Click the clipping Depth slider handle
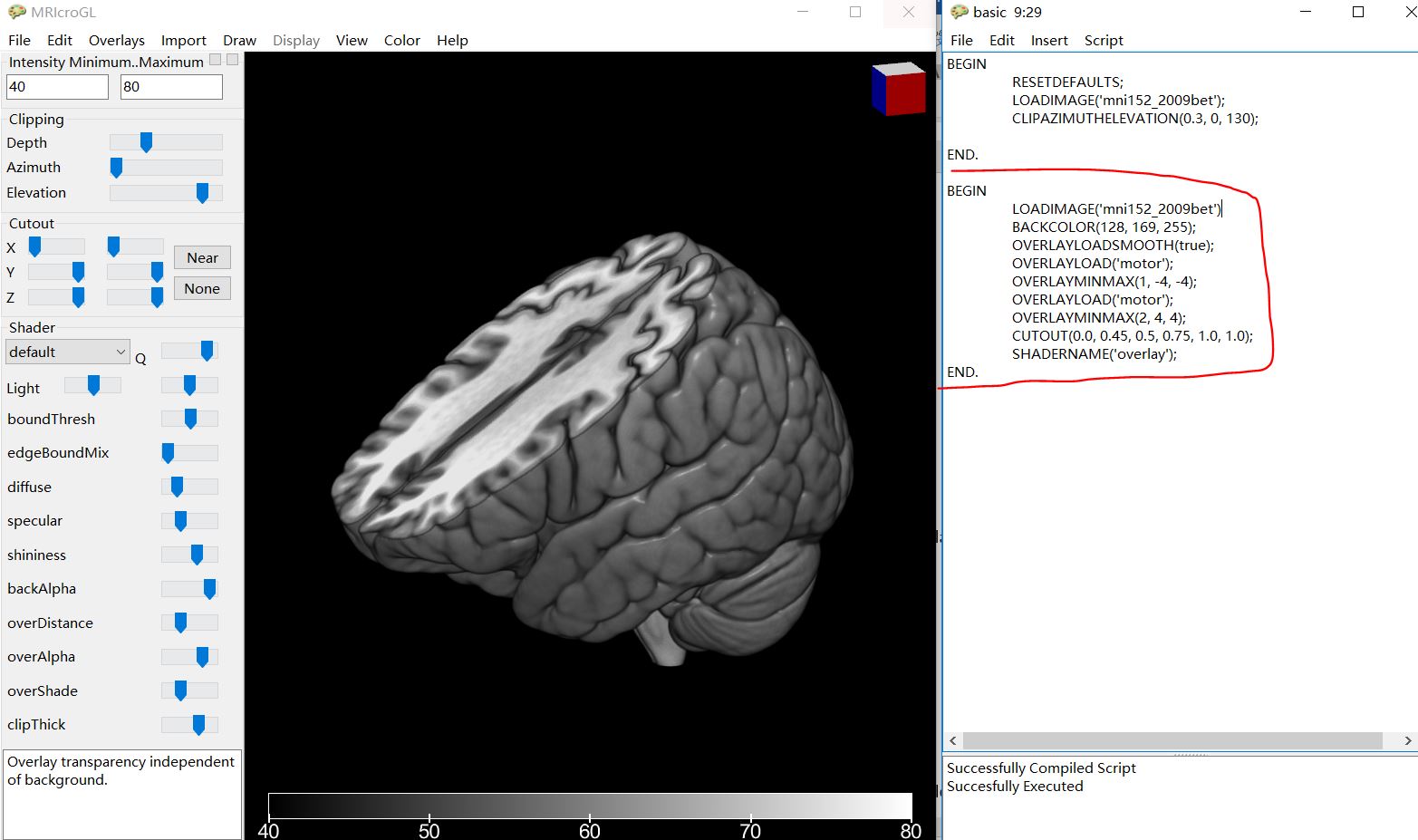 [146, 142]
